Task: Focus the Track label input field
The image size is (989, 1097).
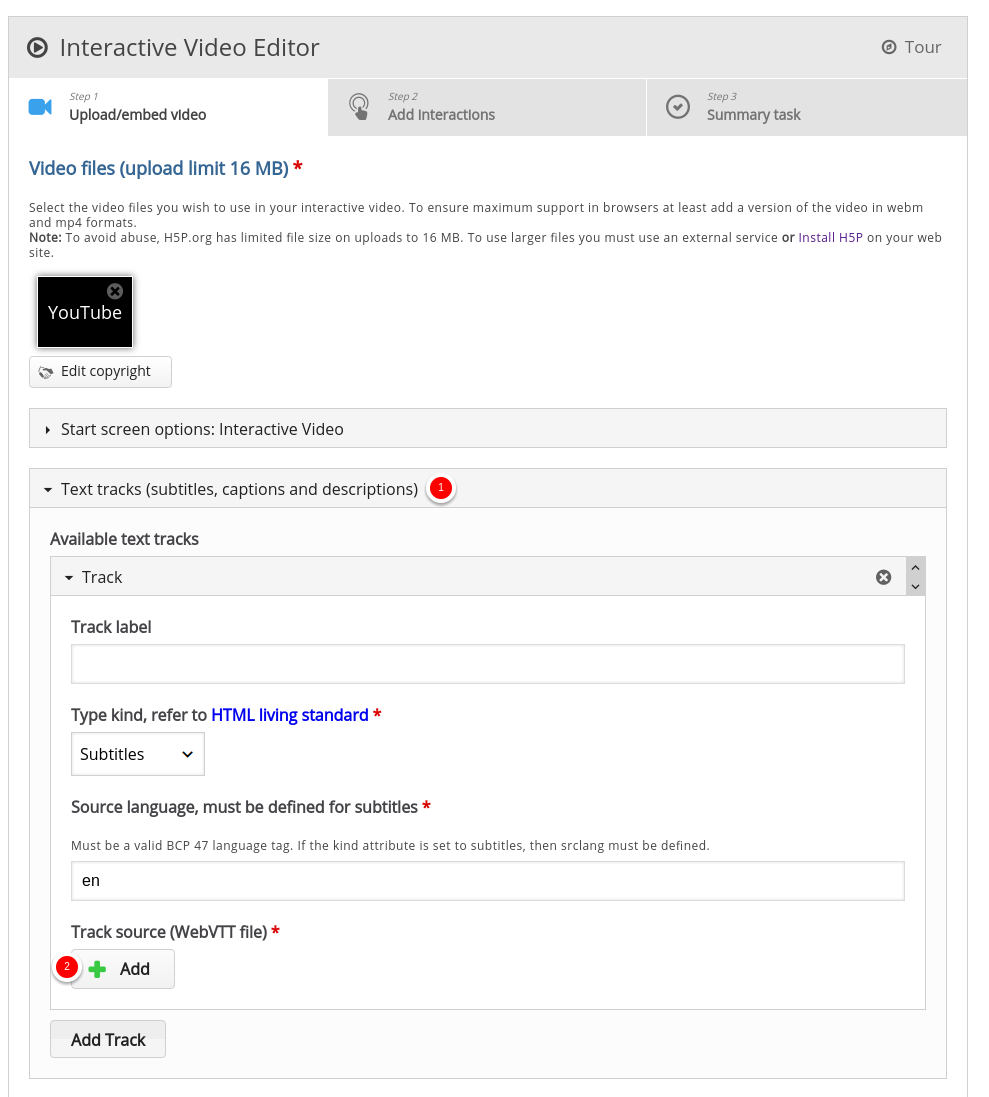Action: pos(488,664)
